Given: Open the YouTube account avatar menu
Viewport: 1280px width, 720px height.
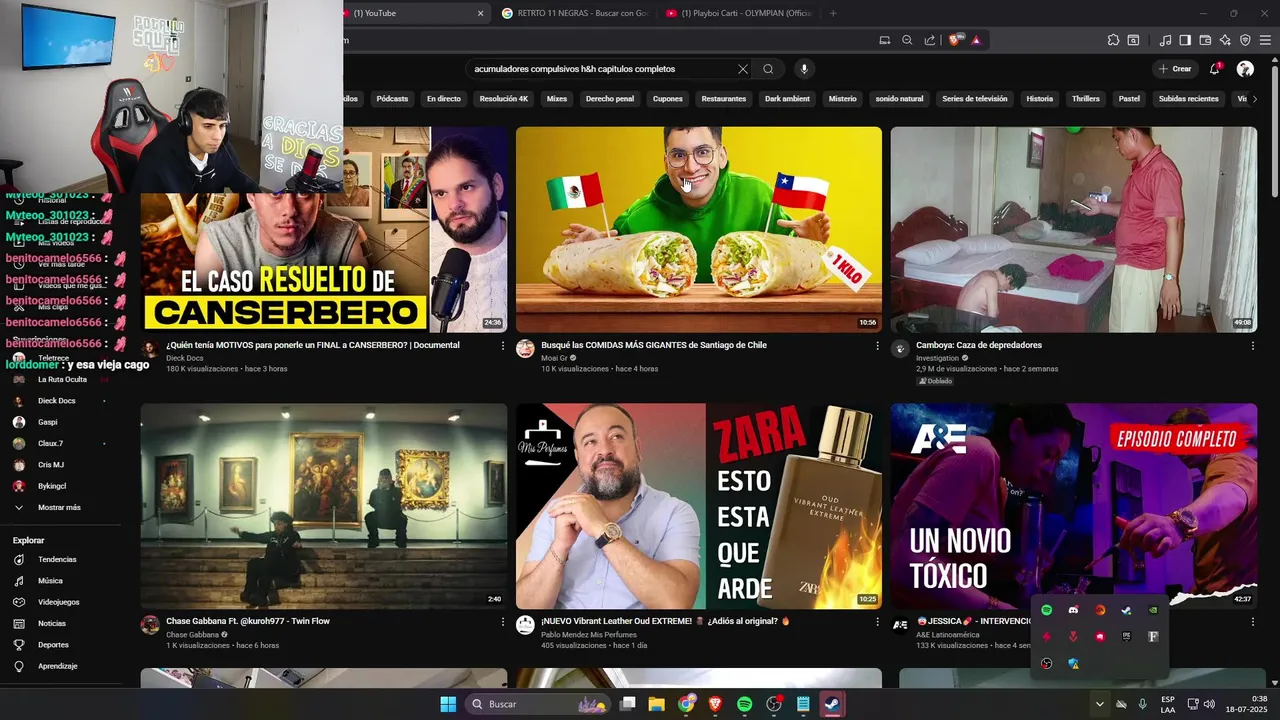Looking at the screenshot, I should coord(1245,69).
